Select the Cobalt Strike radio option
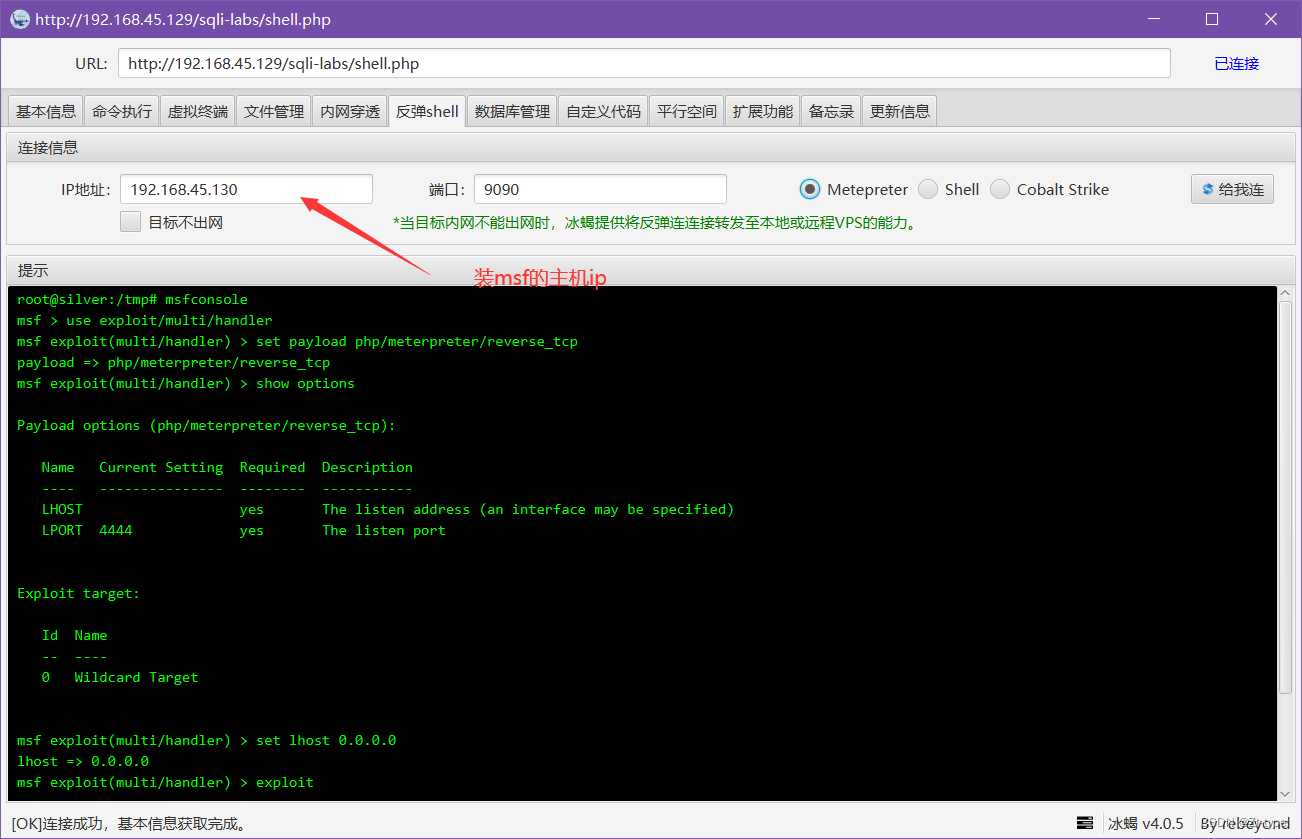The width and height of the screenshot is (1302, 839). [999, 189]
